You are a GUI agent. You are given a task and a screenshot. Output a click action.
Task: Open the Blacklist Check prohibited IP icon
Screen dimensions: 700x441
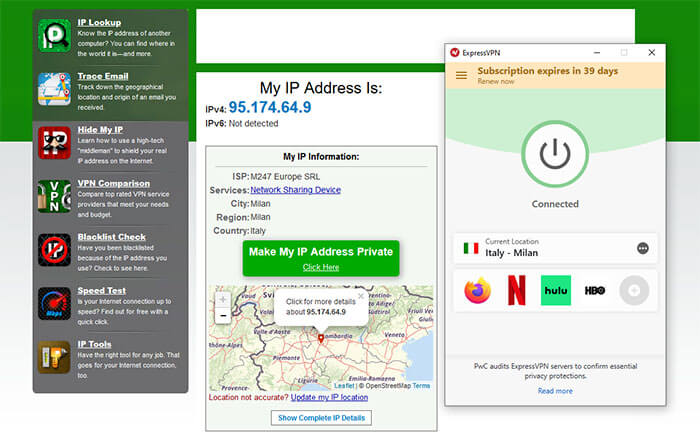[54, 250]
